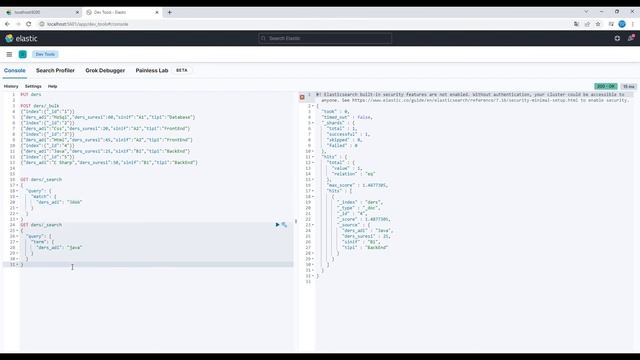The height and width of the screenshot is (360, 640).
Task: Open the console Help
Action: pyautogui.click(x=53, y=87)
